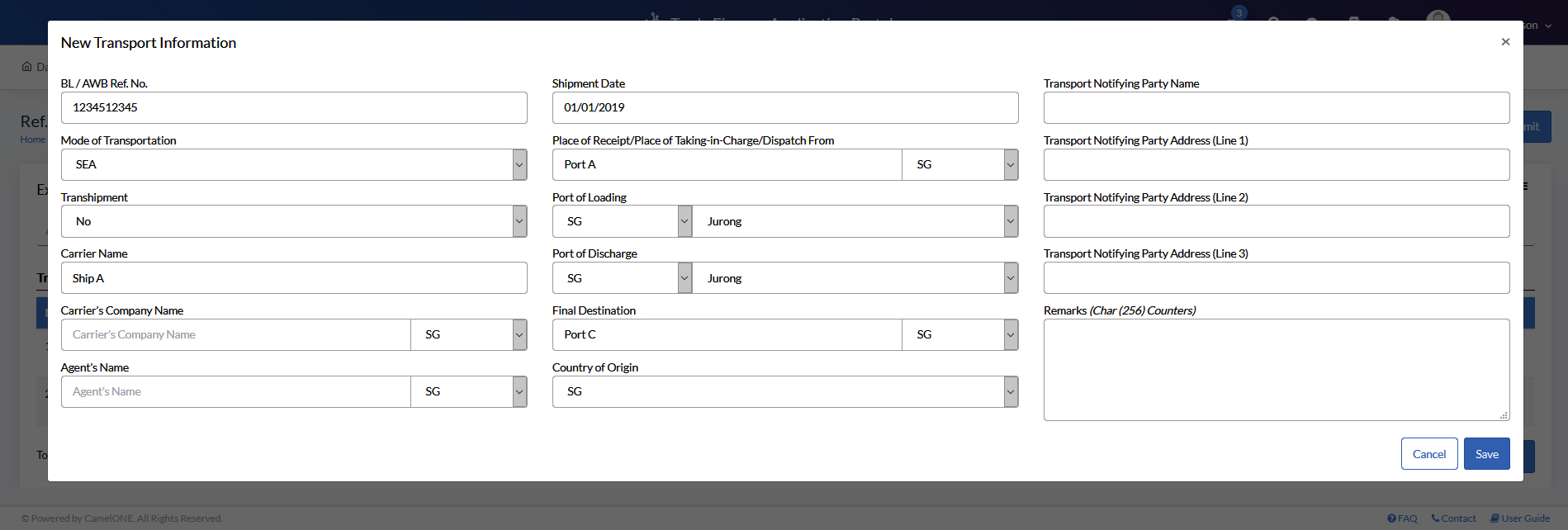Click the Save button
Screen dimensions: 1568x530
pos(1486,454)
